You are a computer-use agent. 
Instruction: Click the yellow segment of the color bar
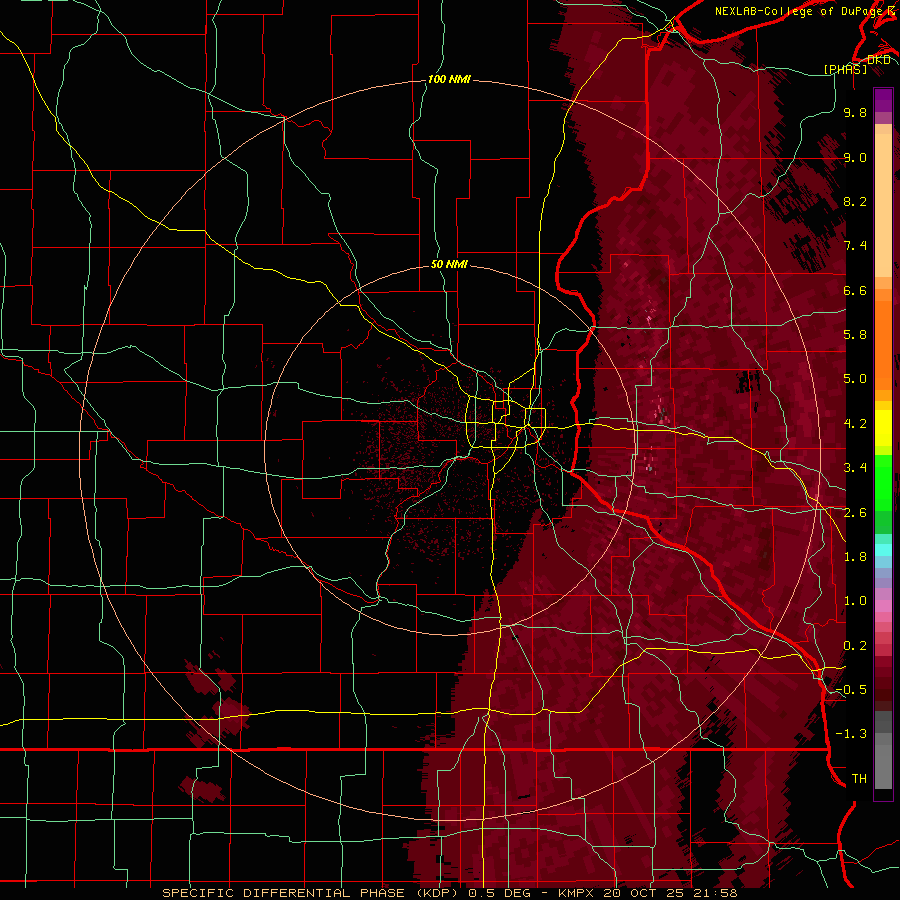click(883, 428)
